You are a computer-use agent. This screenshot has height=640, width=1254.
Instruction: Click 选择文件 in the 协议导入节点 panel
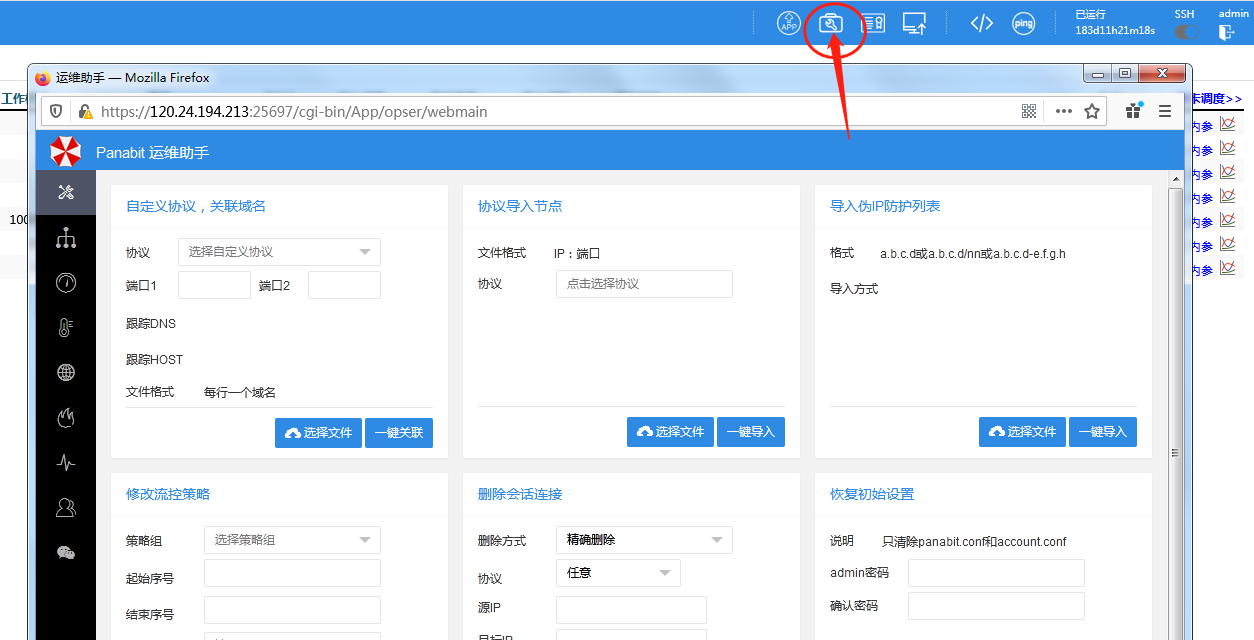click(x=670, y=432)
